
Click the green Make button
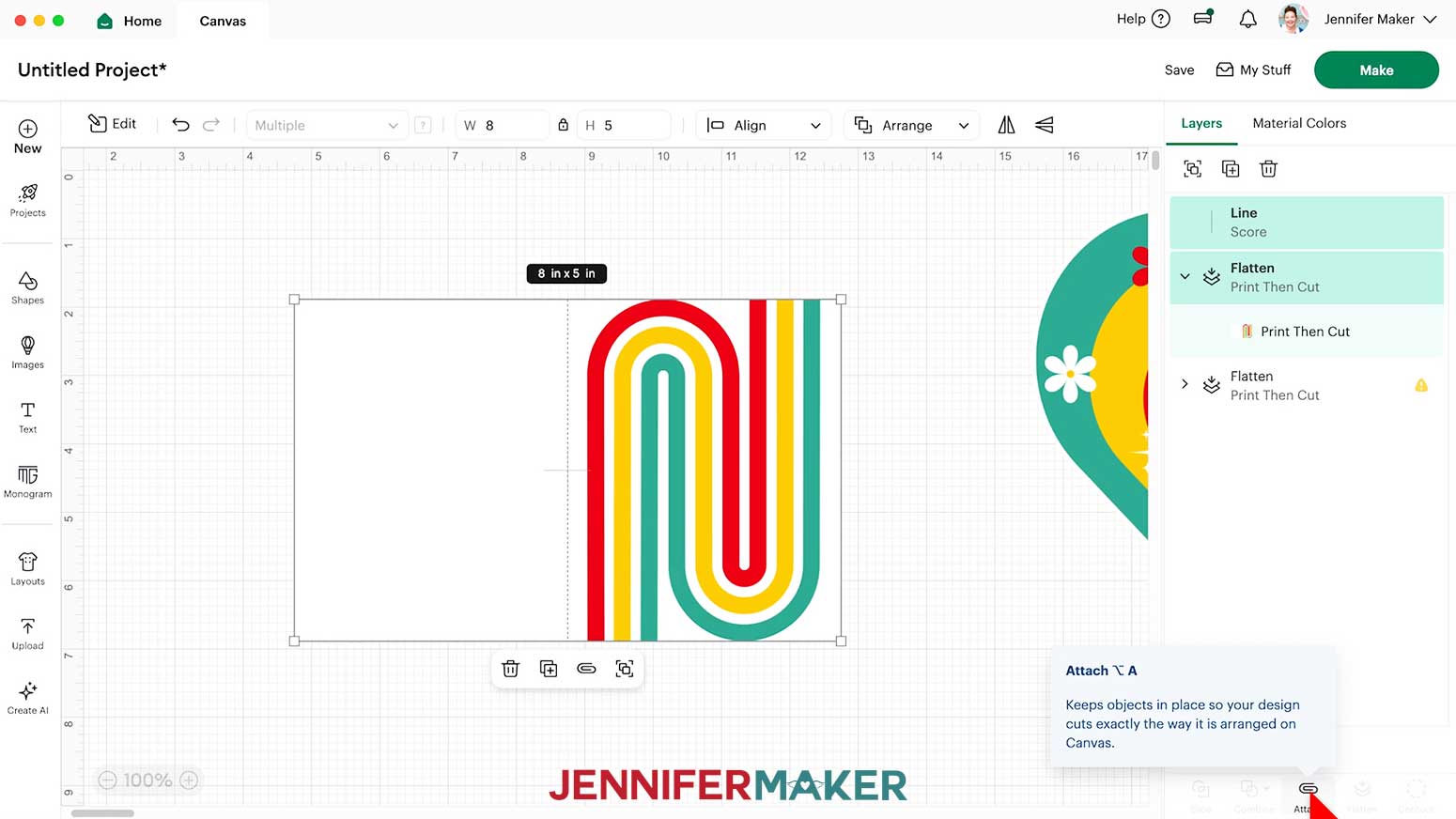[x=1376, y=70]
